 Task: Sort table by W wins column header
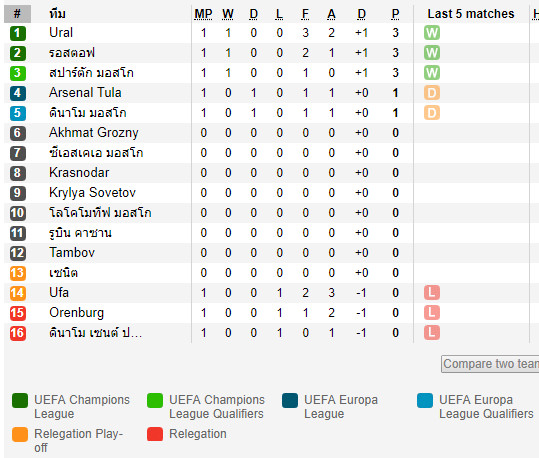(228, 14)
